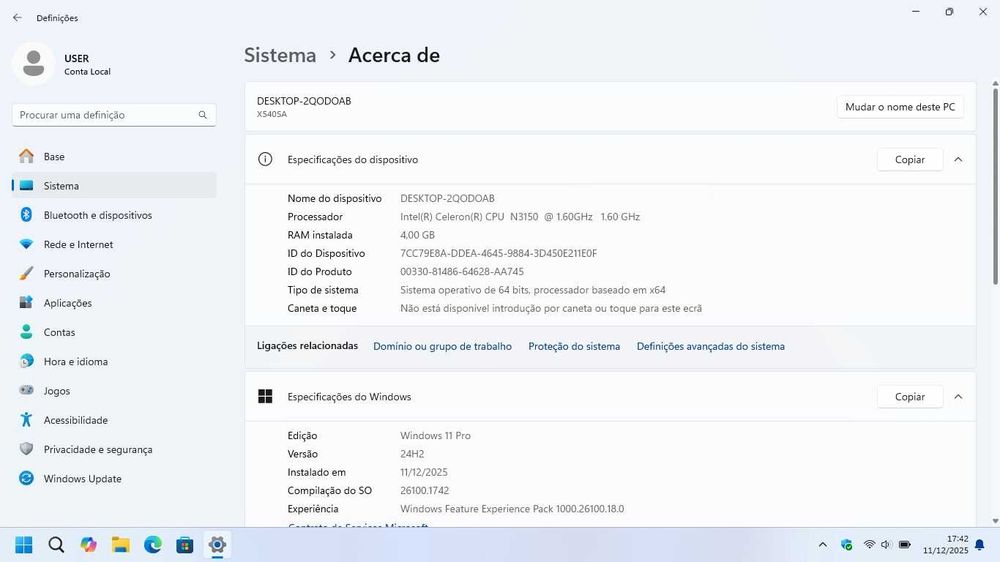
Task: Open Privacidade e segurança shield icon
Action: (x=26, y=449)
